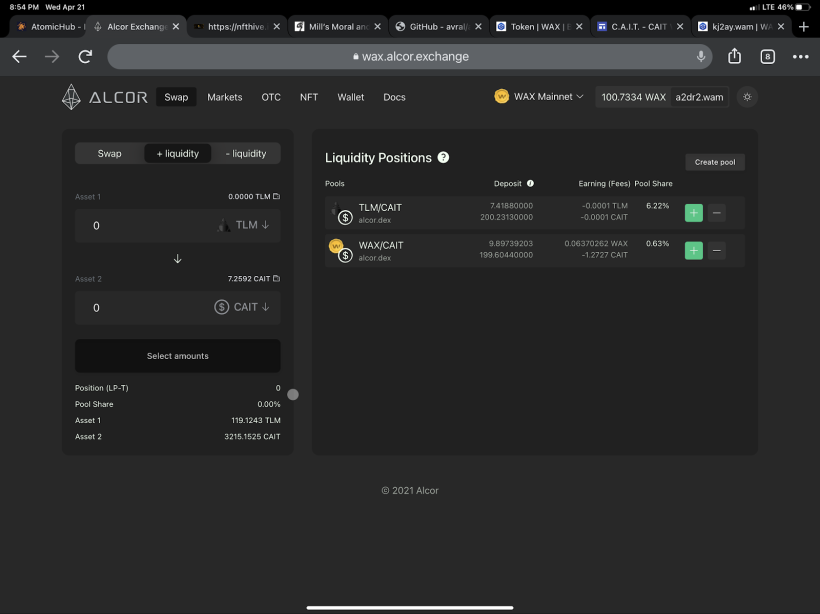This screenshot has width=820, height=614.
Task: Select the + liquidity tab
Action: tap(178, 153)
